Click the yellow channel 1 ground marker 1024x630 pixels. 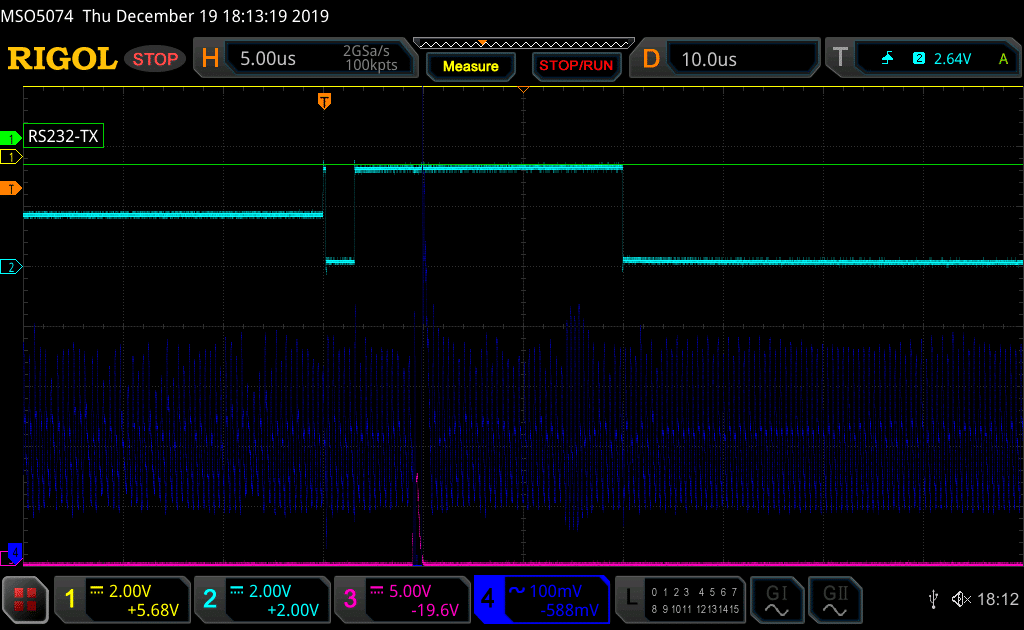click(12, 157)
